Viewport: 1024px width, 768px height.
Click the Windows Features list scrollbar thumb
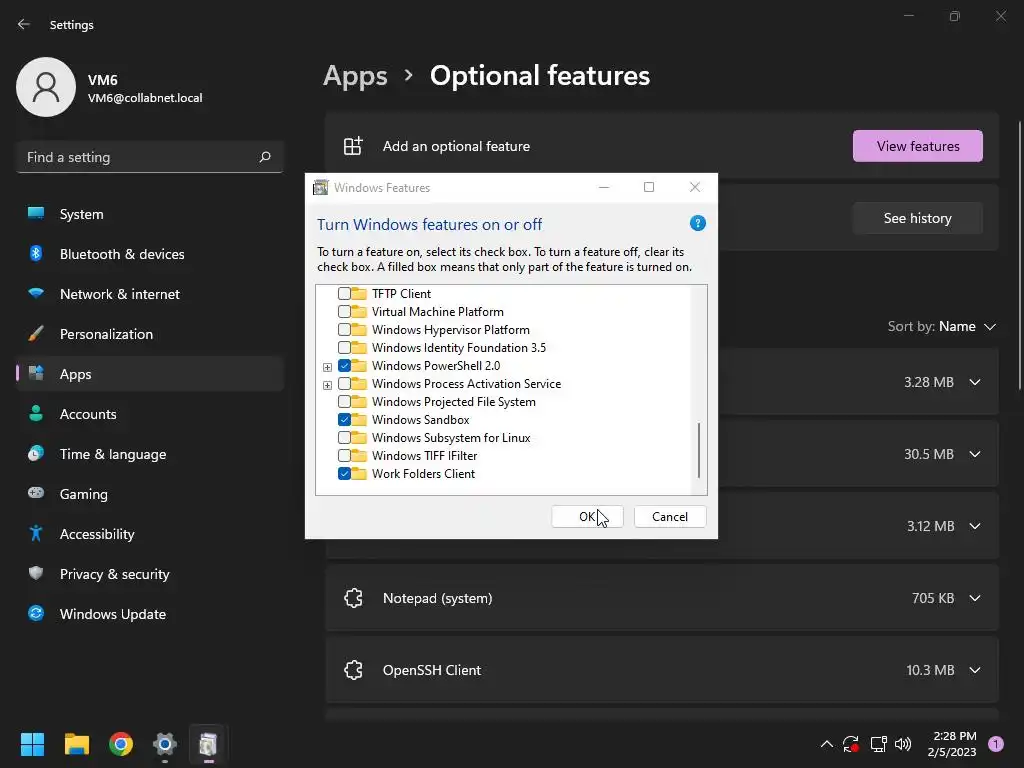(x=699, y=450)
